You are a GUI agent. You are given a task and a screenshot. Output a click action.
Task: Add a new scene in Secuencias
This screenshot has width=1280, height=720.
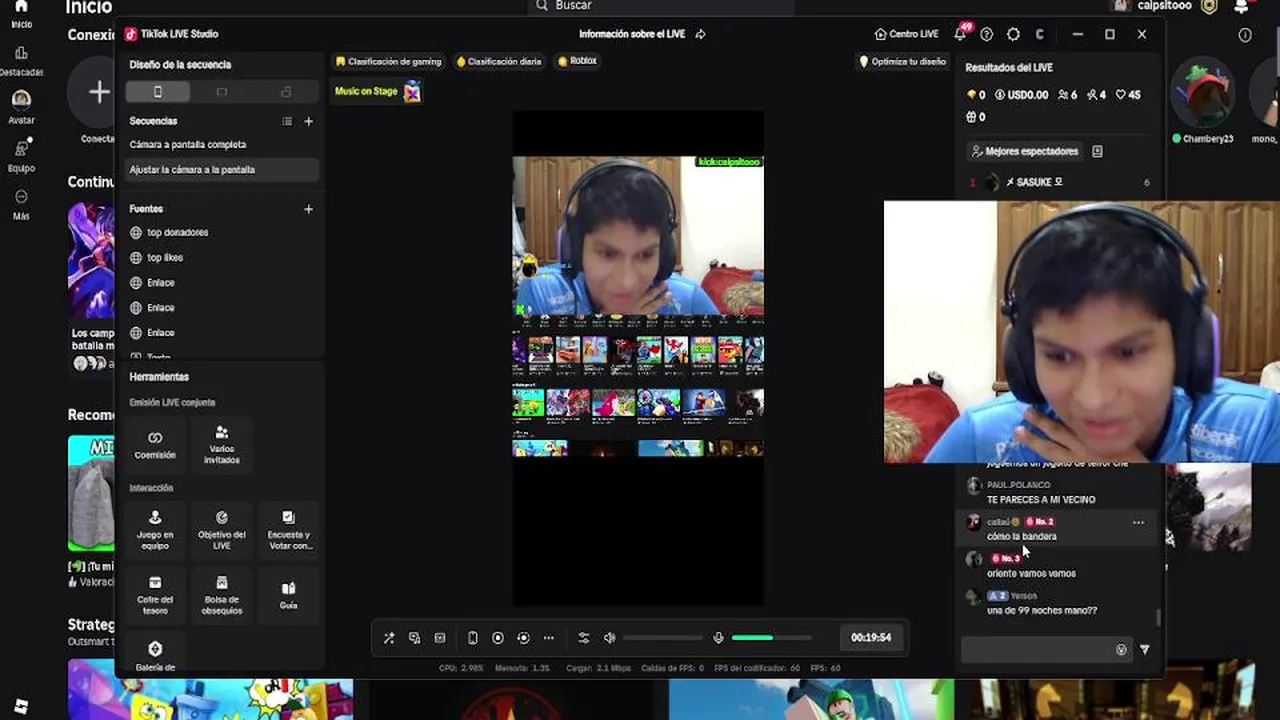click(x=308, y=121)
